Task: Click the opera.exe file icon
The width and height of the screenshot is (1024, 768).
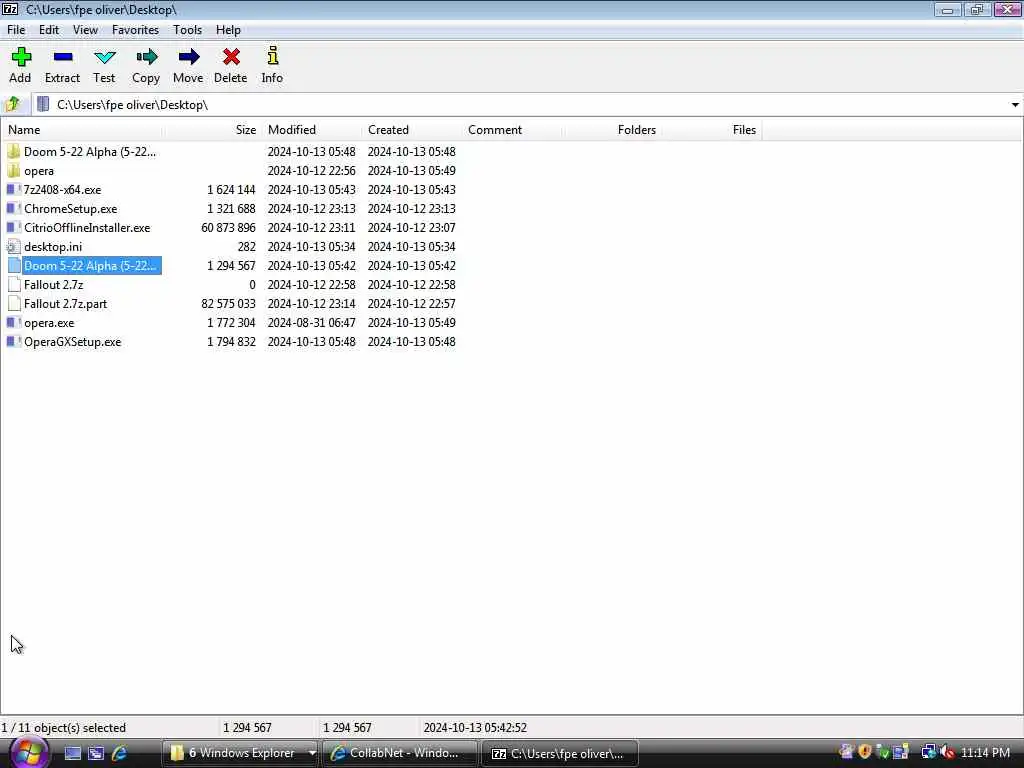Action: click(x=14, y=323)
